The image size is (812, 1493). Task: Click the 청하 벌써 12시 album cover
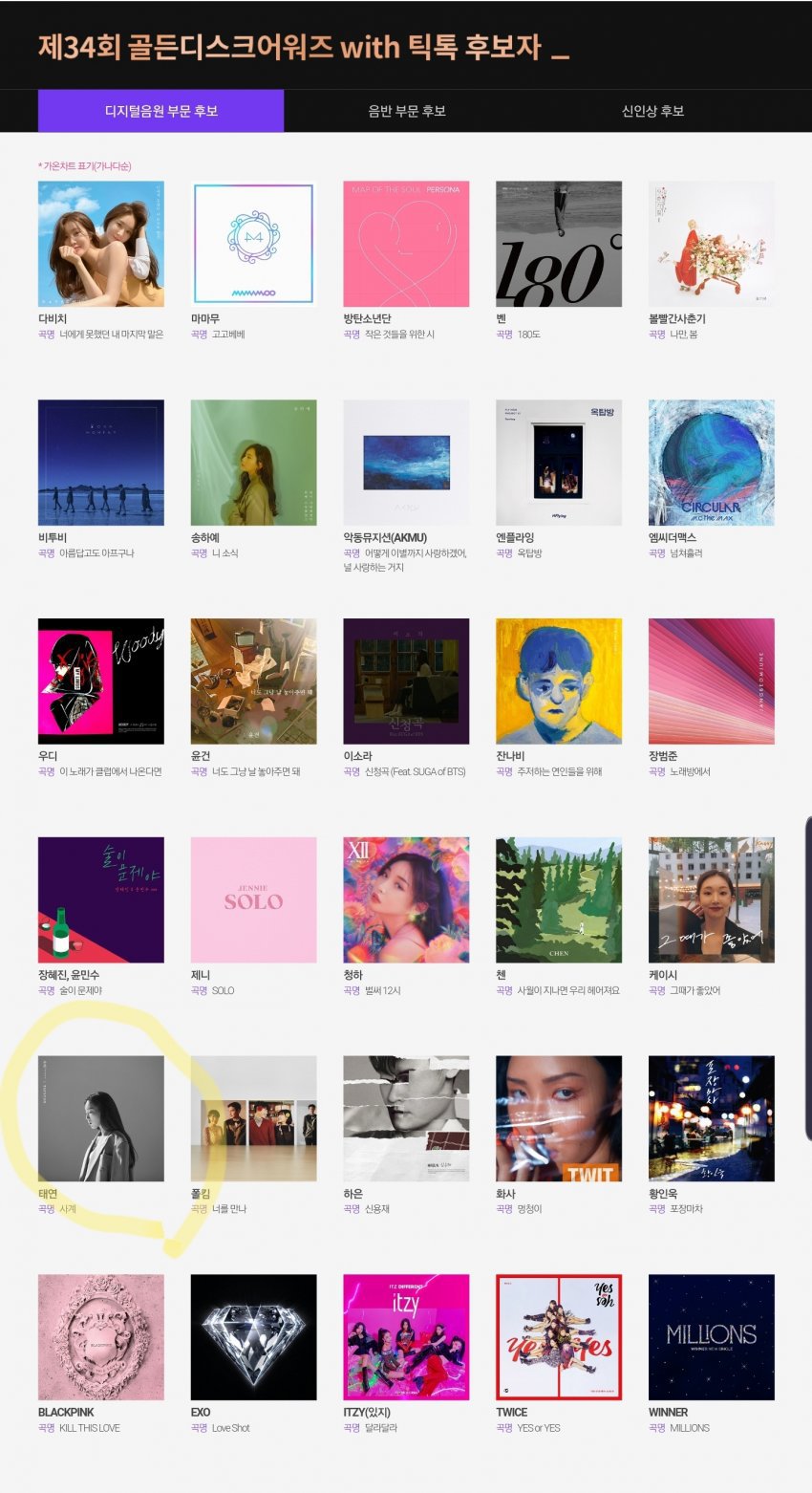(x=406, y=899)
